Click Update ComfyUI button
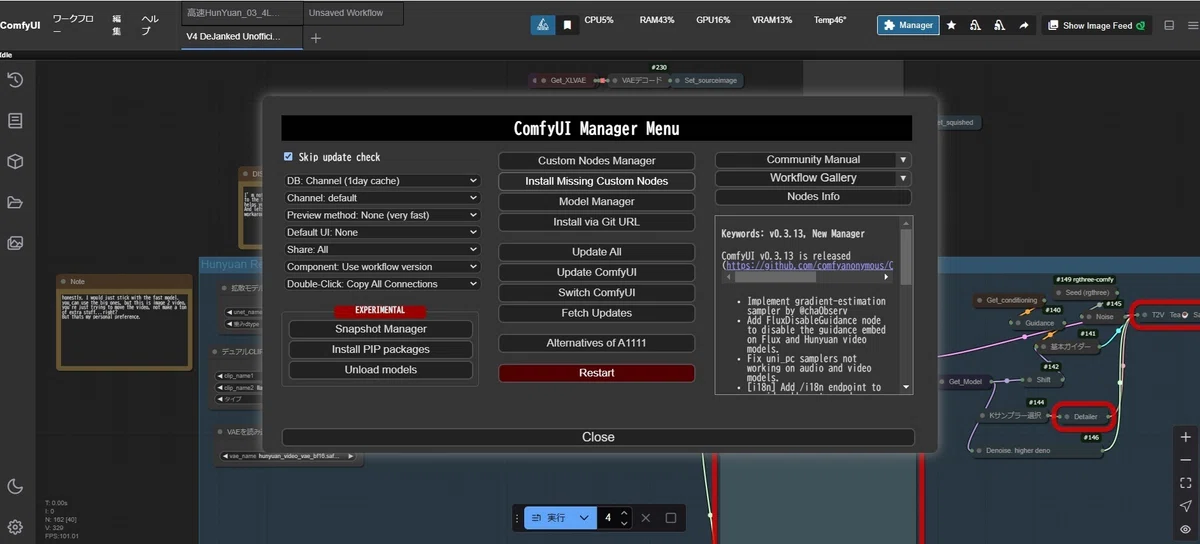The height and width of the screenshot is (544, 1200). 597,272
